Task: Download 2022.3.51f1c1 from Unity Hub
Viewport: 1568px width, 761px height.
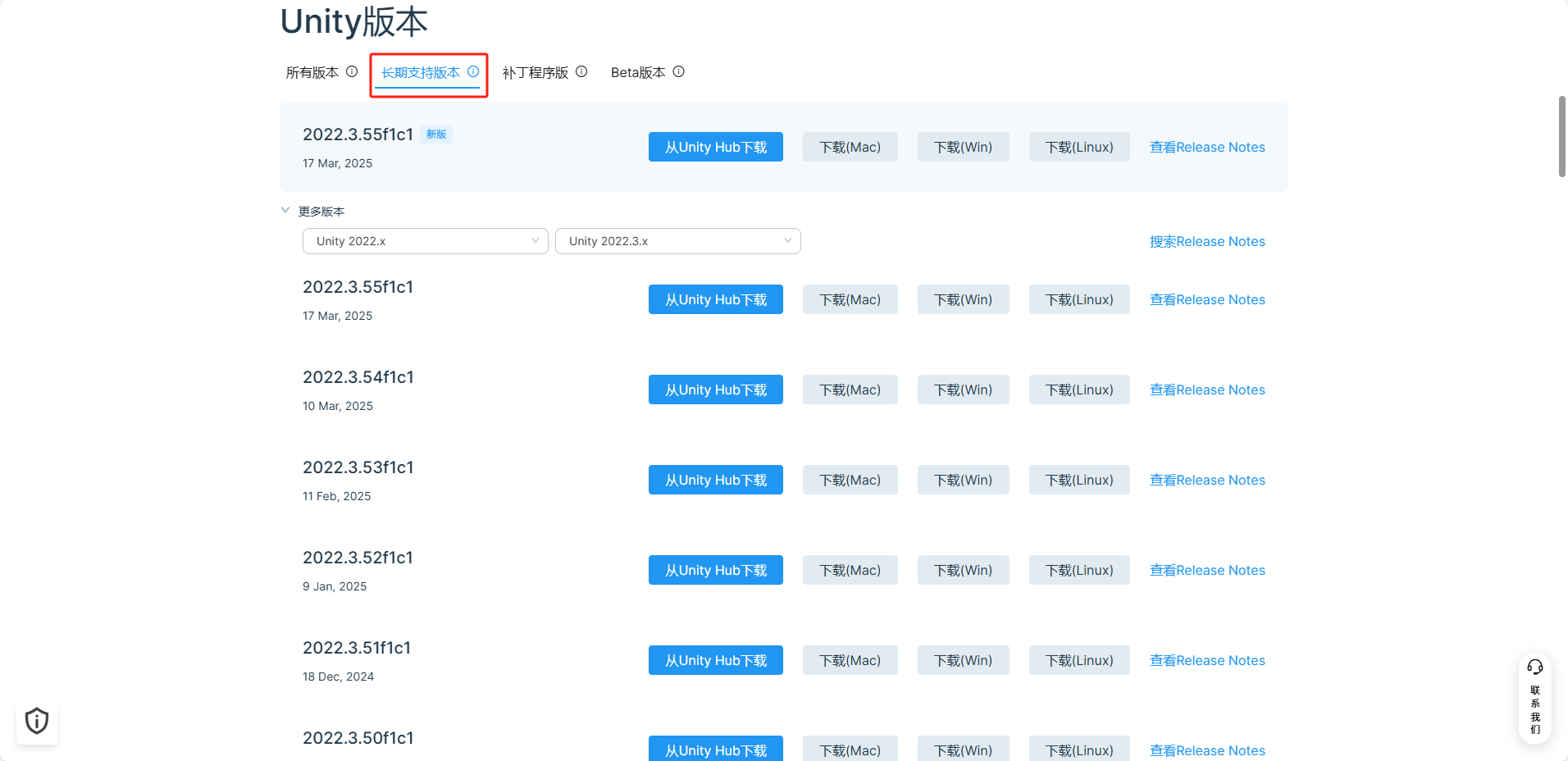Action: point(715,660)
